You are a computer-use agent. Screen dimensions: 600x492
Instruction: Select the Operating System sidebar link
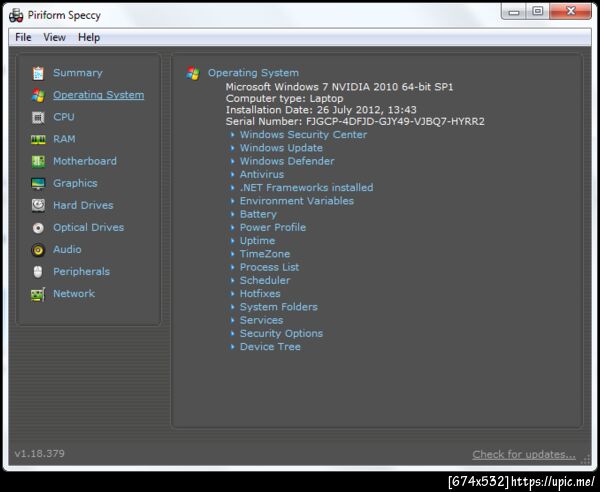tap(99, 95)
